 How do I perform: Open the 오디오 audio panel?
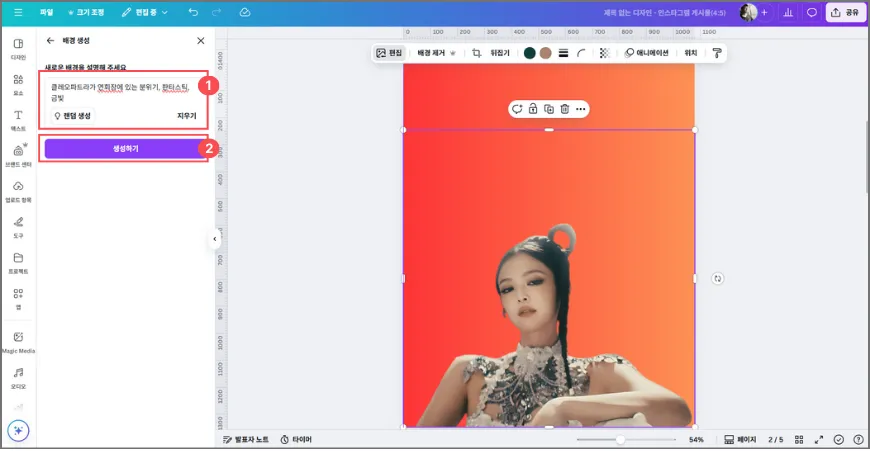coord(18,378)
